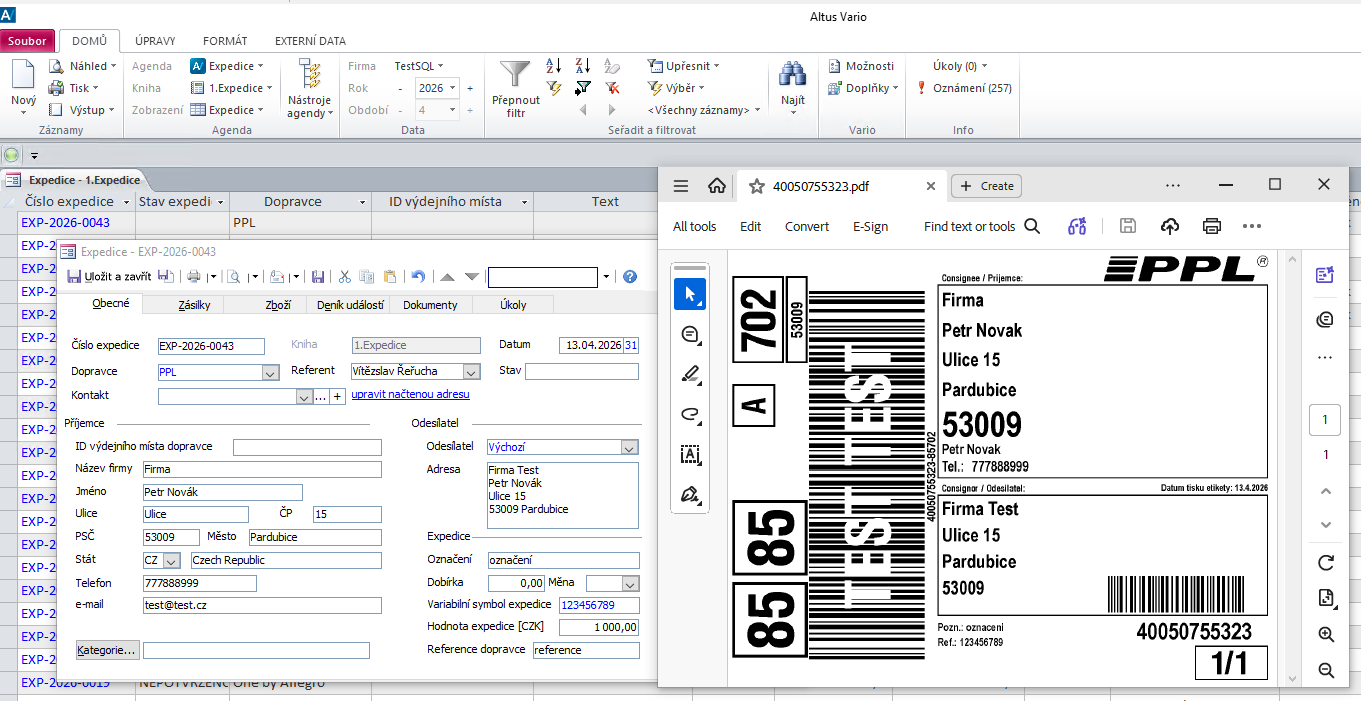This screenshot has height=701, width=1361.
Task: Click the cut scissors icon
Action: 344,277
